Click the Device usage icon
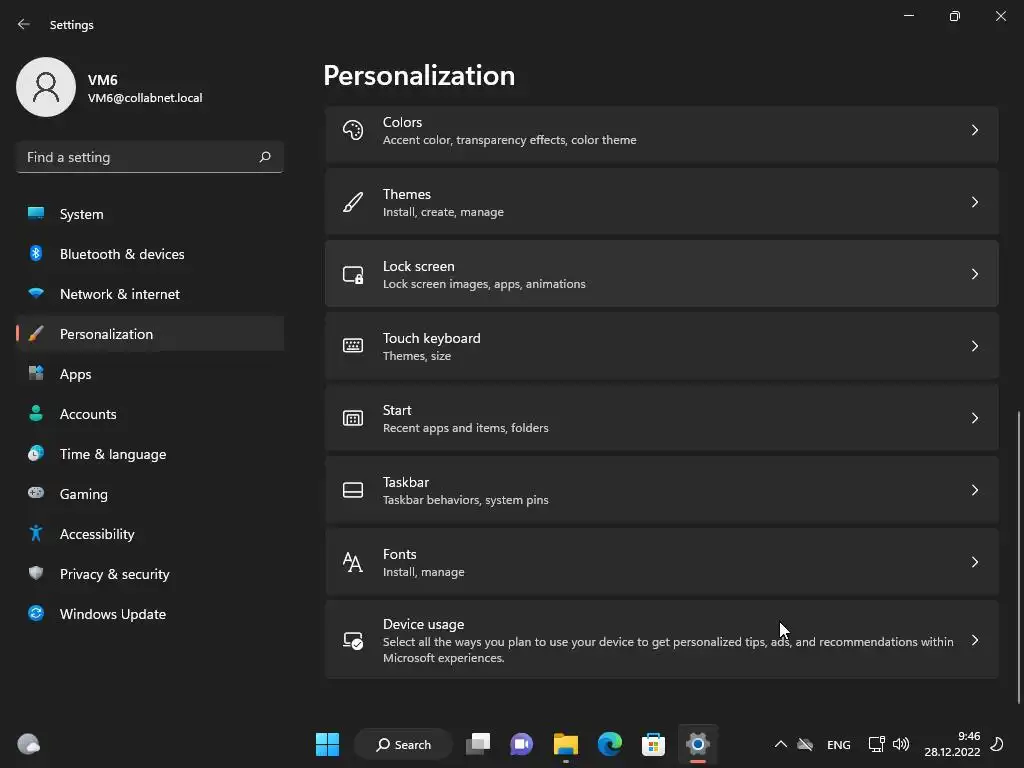1024x768 pixels. 353,640
